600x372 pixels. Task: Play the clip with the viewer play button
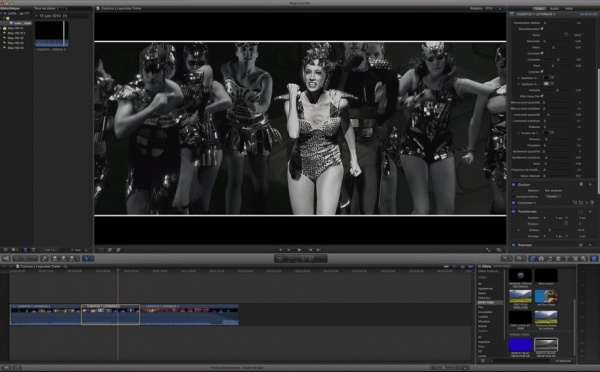coord(299,250)
